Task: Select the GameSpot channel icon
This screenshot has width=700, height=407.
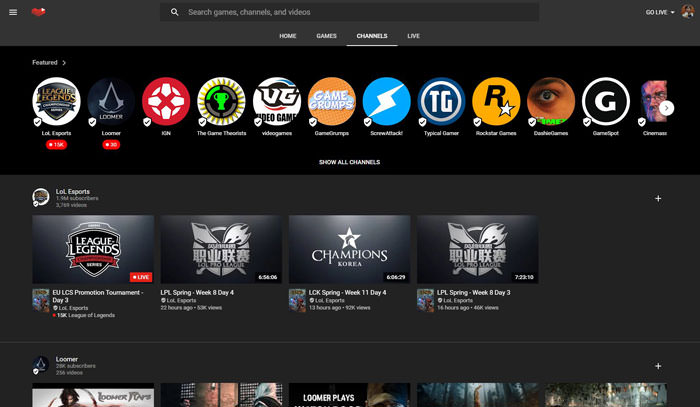Action: (x=606, y=101)
